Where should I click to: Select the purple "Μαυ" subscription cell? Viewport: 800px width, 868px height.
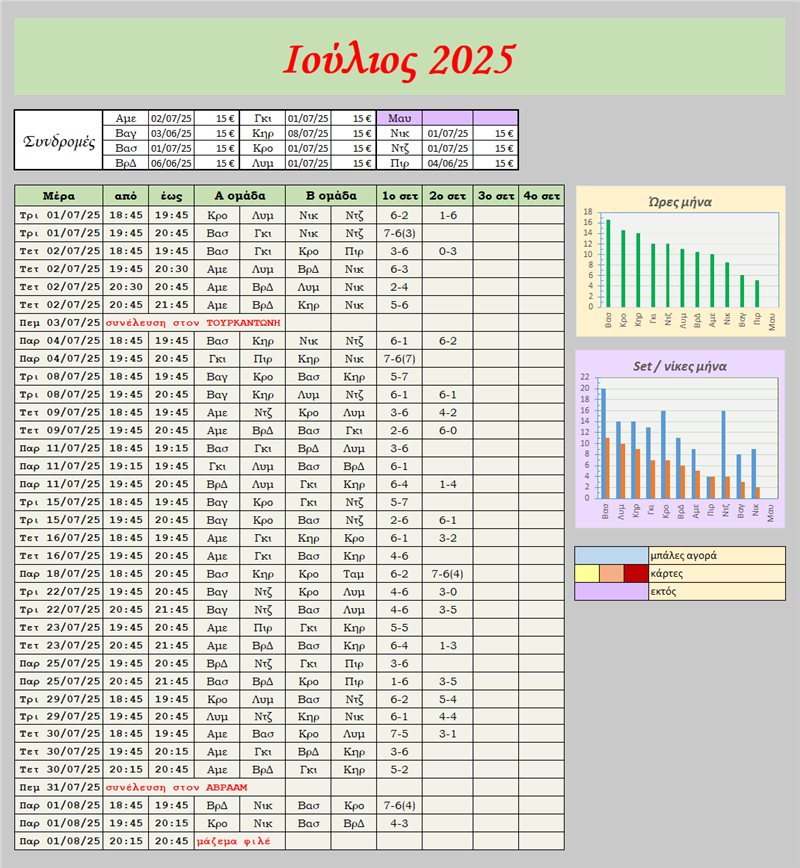[400, 118]
